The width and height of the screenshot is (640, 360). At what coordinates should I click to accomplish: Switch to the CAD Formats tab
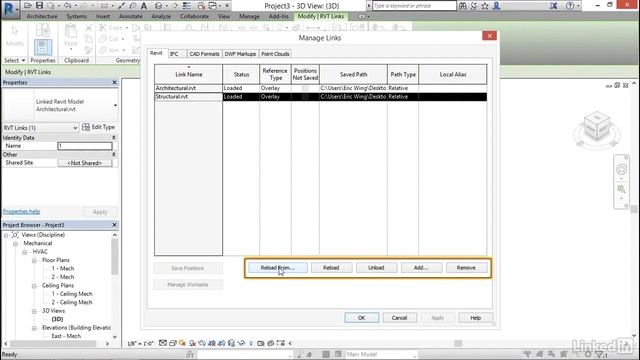(204, 54)
